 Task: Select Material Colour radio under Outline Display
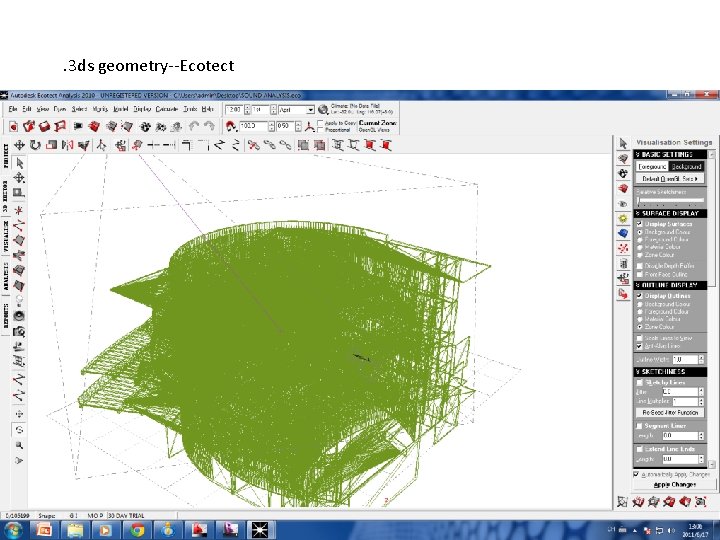click(640, 319)
